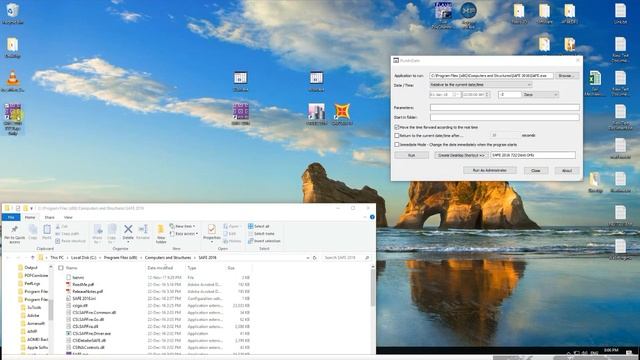Click the Start in folder input field

504,117
